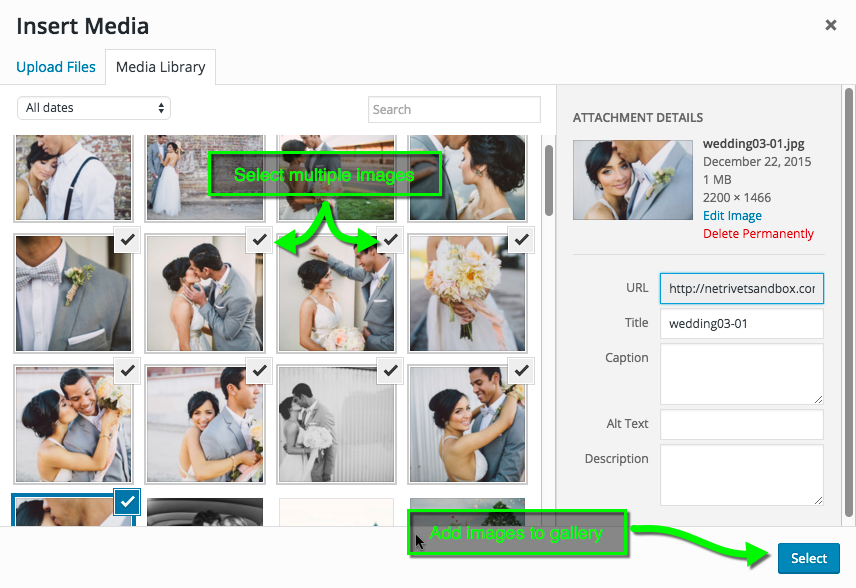The width and height of the screenshot is (856, 588).
Task: Click the black and white couple thumbnail
Action: (x=336, y=424)
